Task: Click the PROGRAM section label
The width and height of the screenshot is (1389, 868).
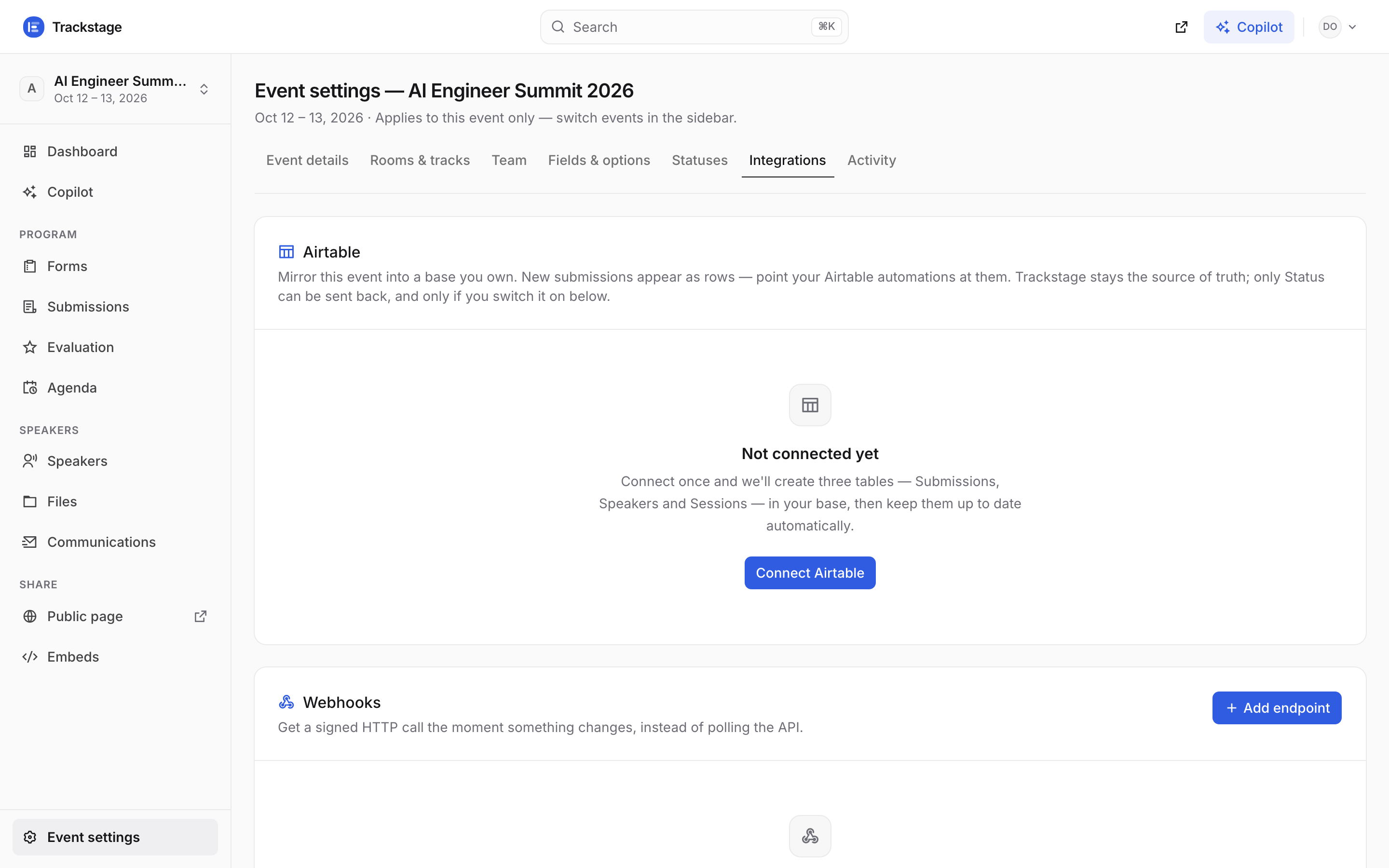Action: point(48,235)
